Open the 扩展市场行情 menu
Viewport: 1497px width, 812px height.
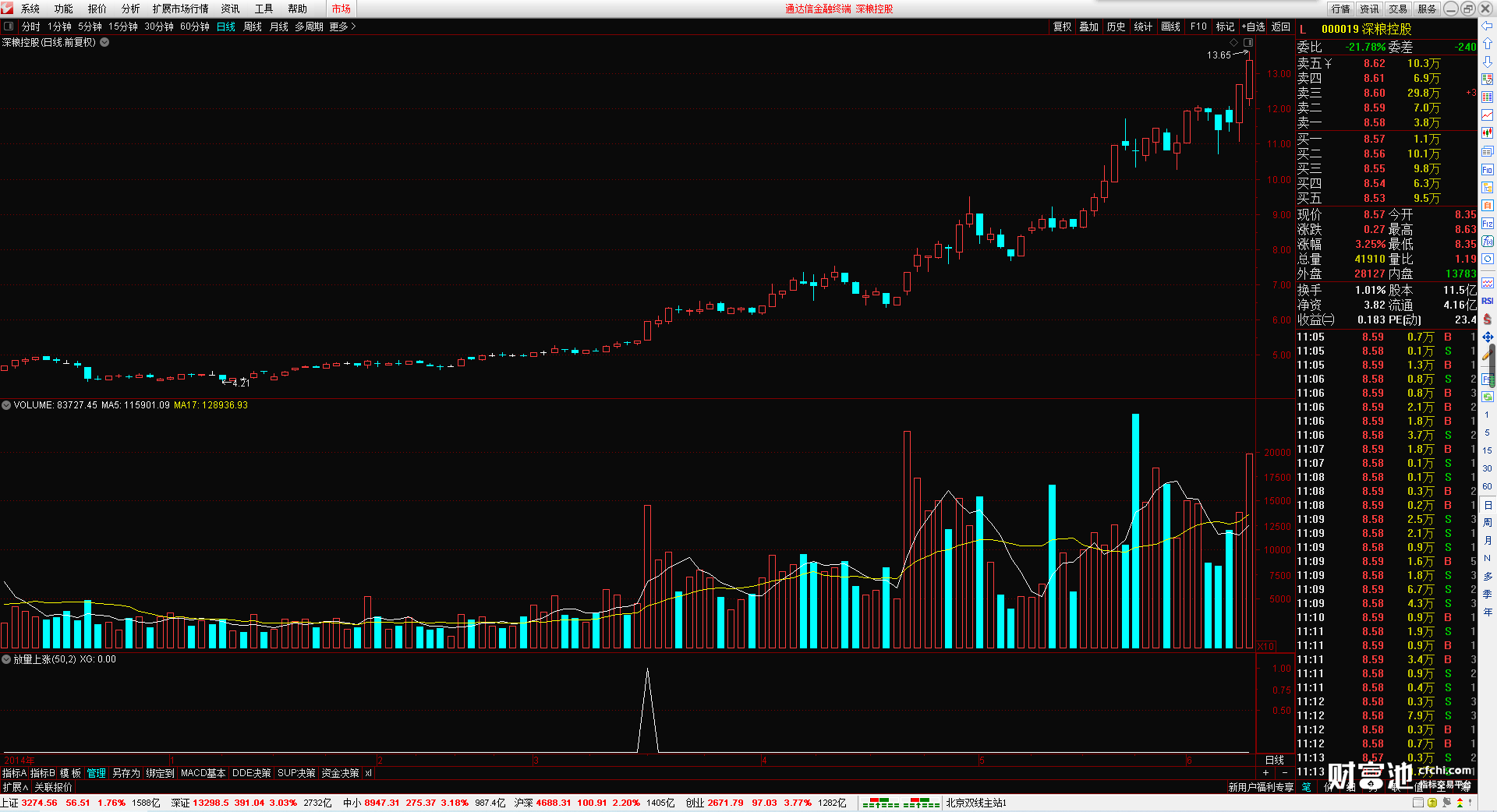[x=180, y=9]
